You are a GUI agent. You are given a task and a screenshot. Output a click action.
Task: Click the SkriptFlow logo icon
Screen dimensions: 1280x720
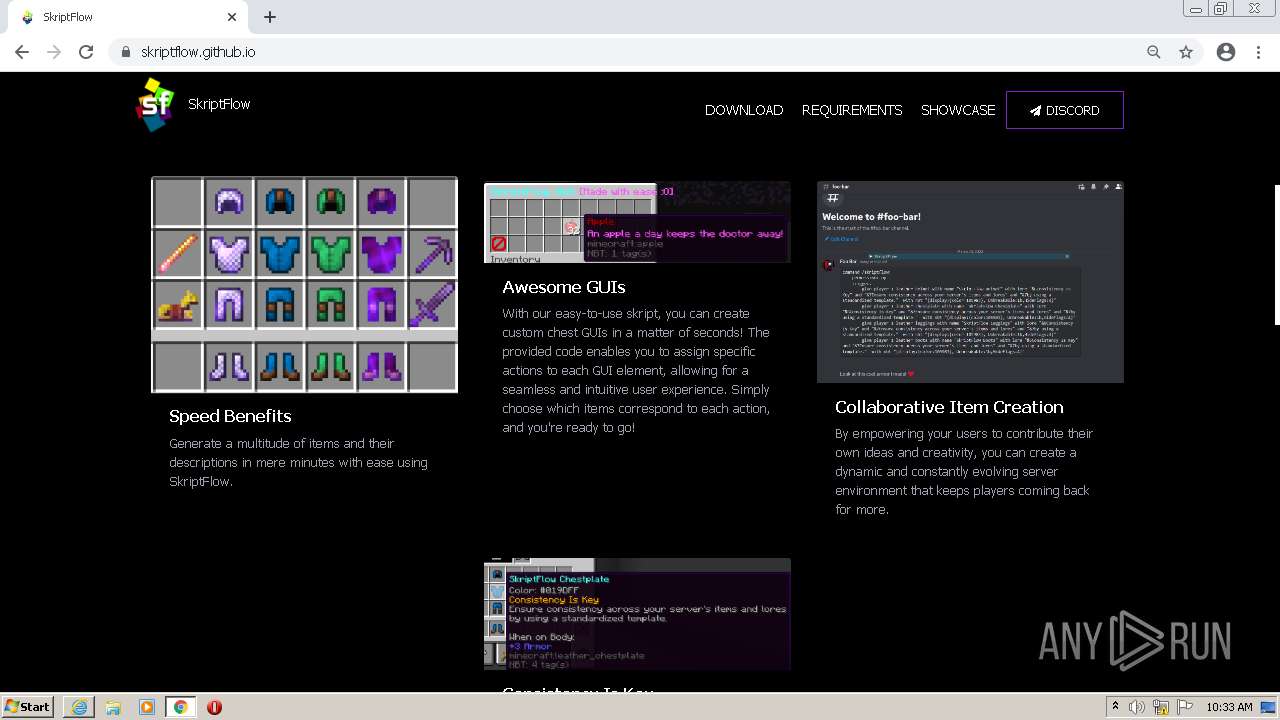tap(154, 105)
